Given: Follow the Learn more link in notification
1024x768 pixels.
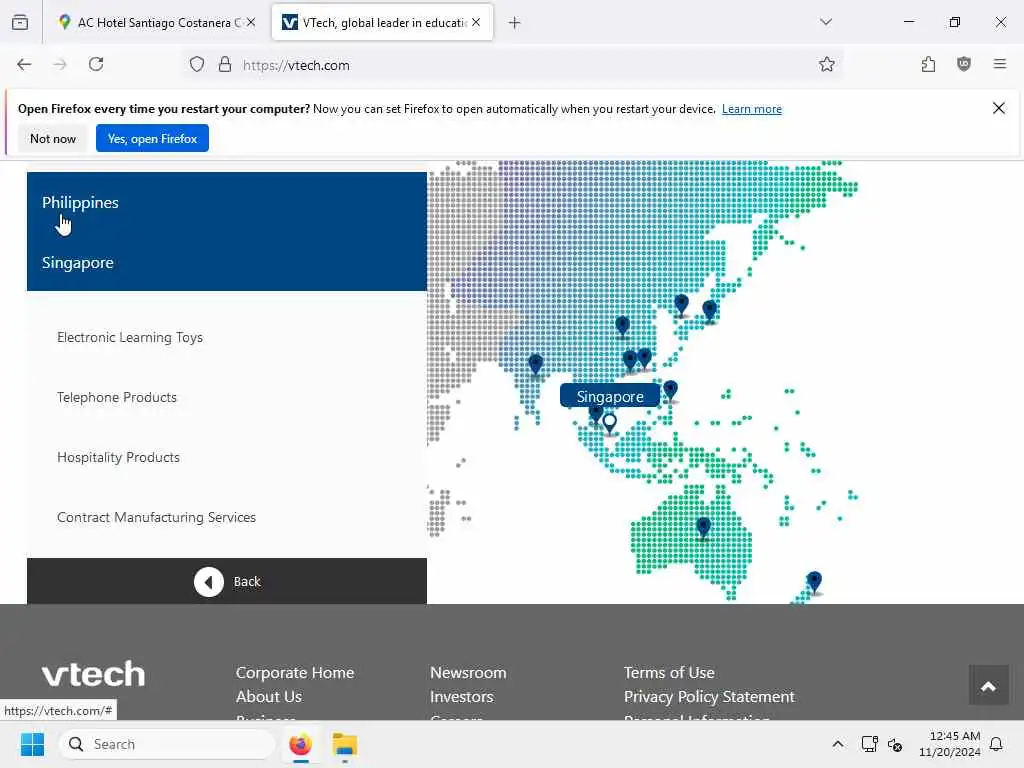Looking at the screenshot, I should [752, 109].
